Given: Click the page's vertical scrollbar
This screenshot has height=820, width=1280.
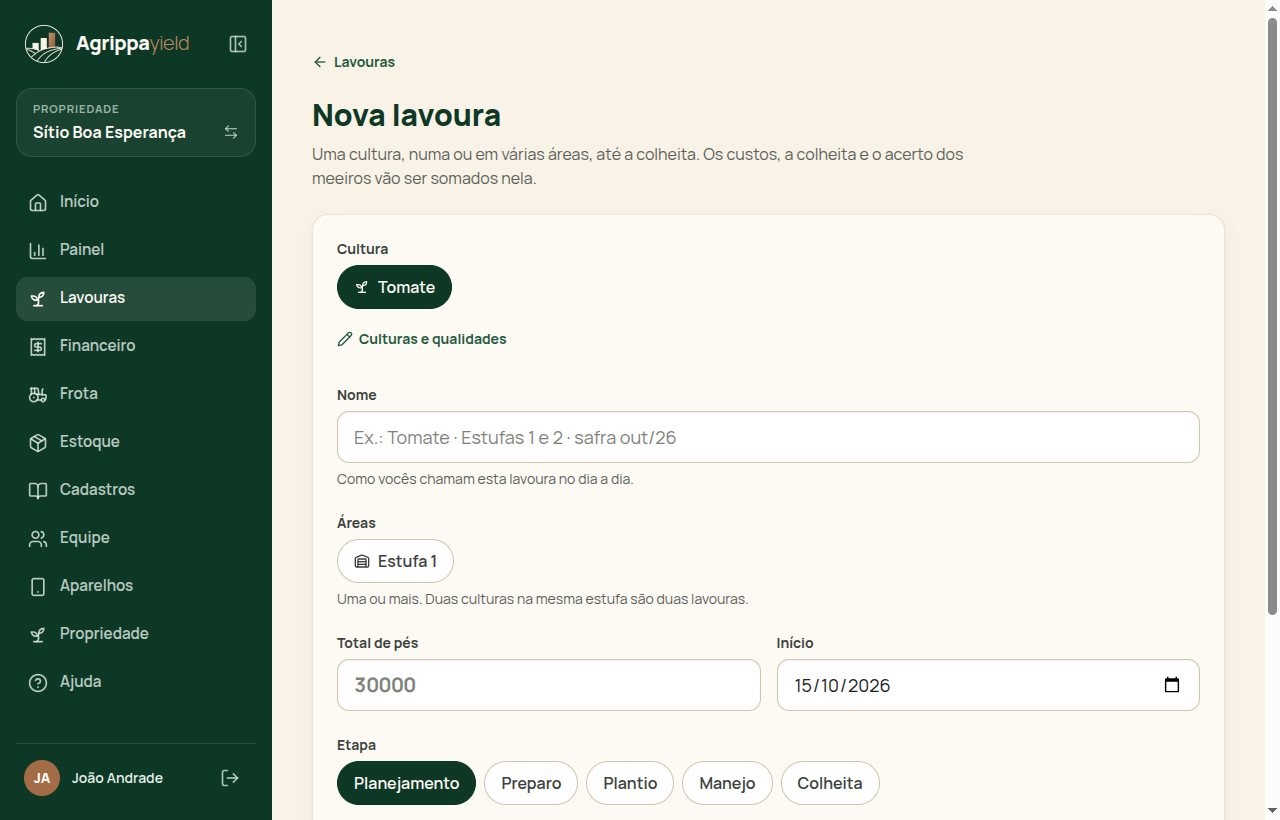Looking at the screenshot, I should [x=1272, y=317].
